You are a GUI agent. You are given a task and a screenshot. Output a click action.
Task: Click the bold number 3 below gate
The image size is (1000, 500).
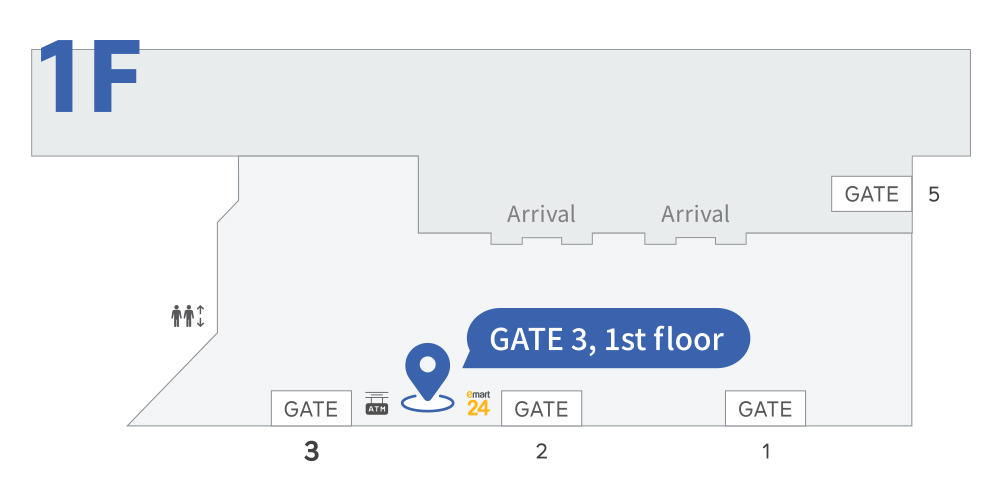coord(311,452)
